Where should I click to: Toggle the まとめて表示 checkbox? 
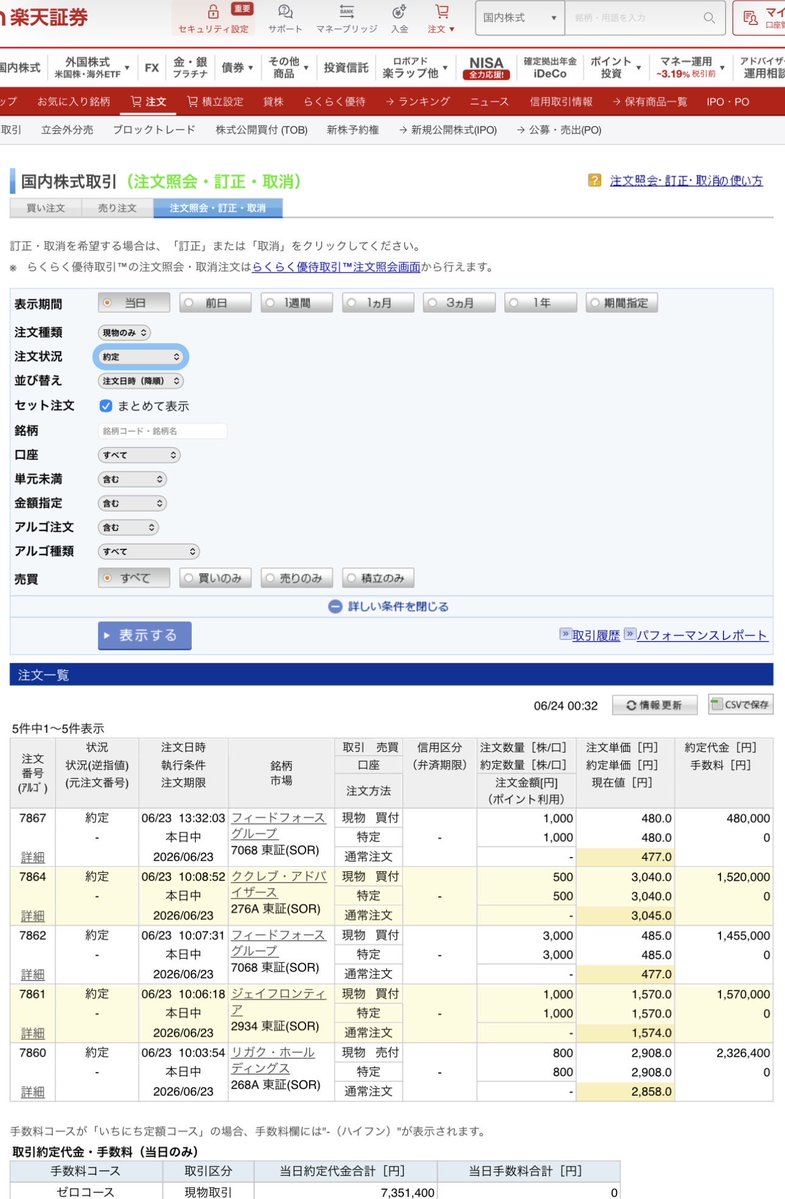point(105,406)
